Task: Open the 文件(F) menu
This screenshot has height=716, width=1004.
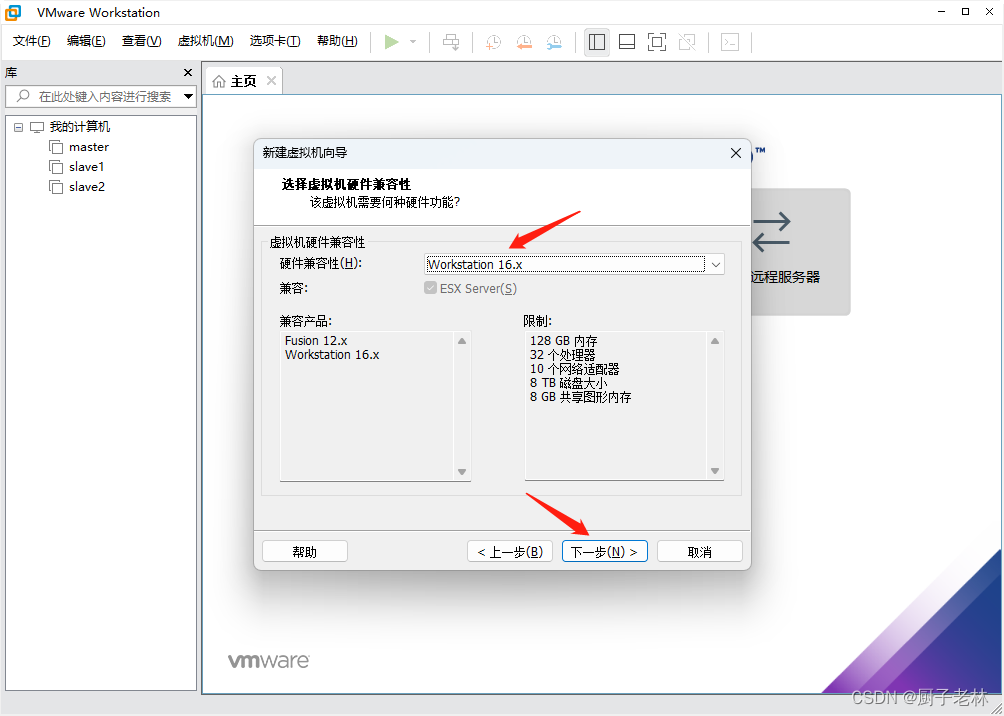Action: (x=31, y=41)
